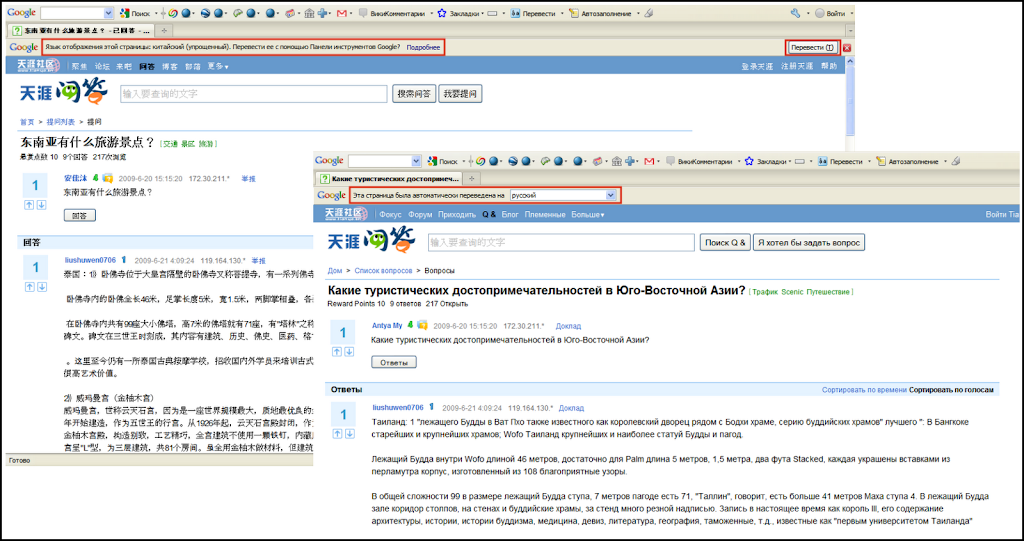Click blue plus icon in front window toolbar
The image size is (1024, 541).
coord(630,161)
